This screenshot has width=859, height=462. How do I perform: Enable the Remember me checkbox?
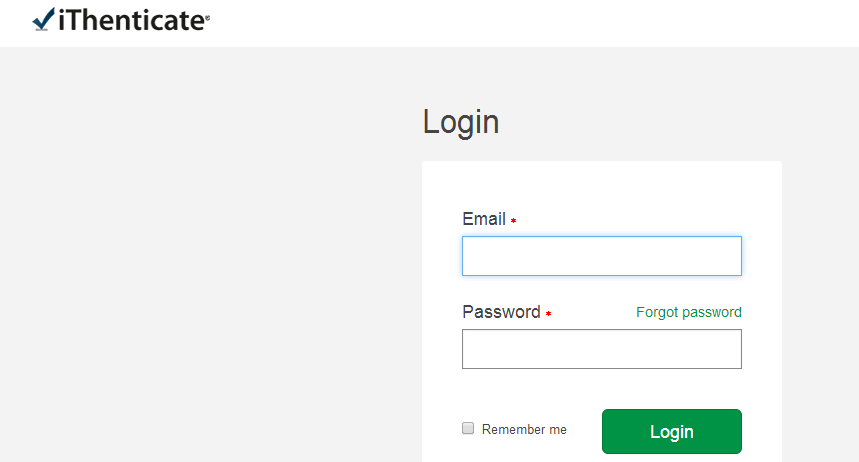click(x=468, y=429)
